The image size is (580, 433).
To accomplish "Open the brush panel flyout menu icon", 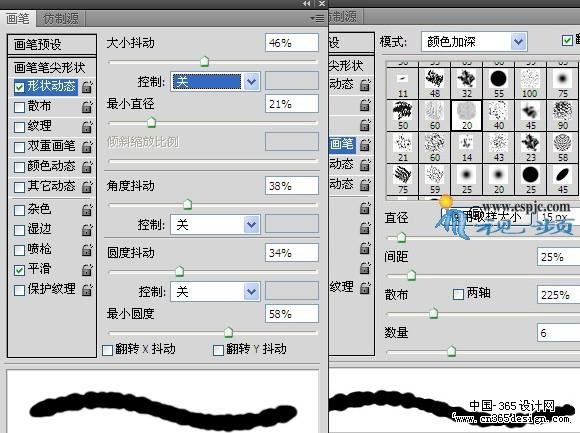I will [317, 18].
